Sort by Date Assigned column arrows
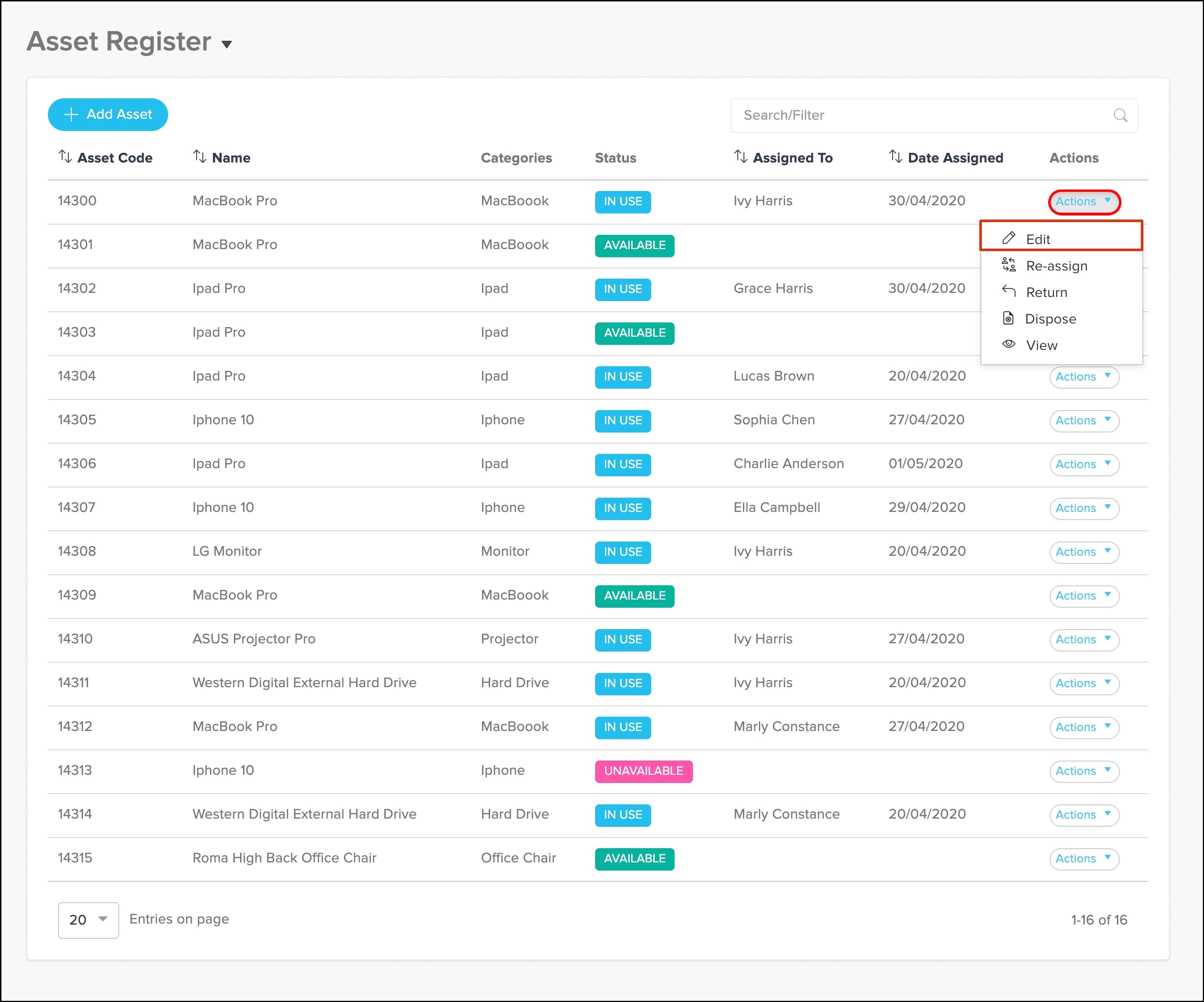Viewport: 1204px width, 1002px height. click(895, 156)
